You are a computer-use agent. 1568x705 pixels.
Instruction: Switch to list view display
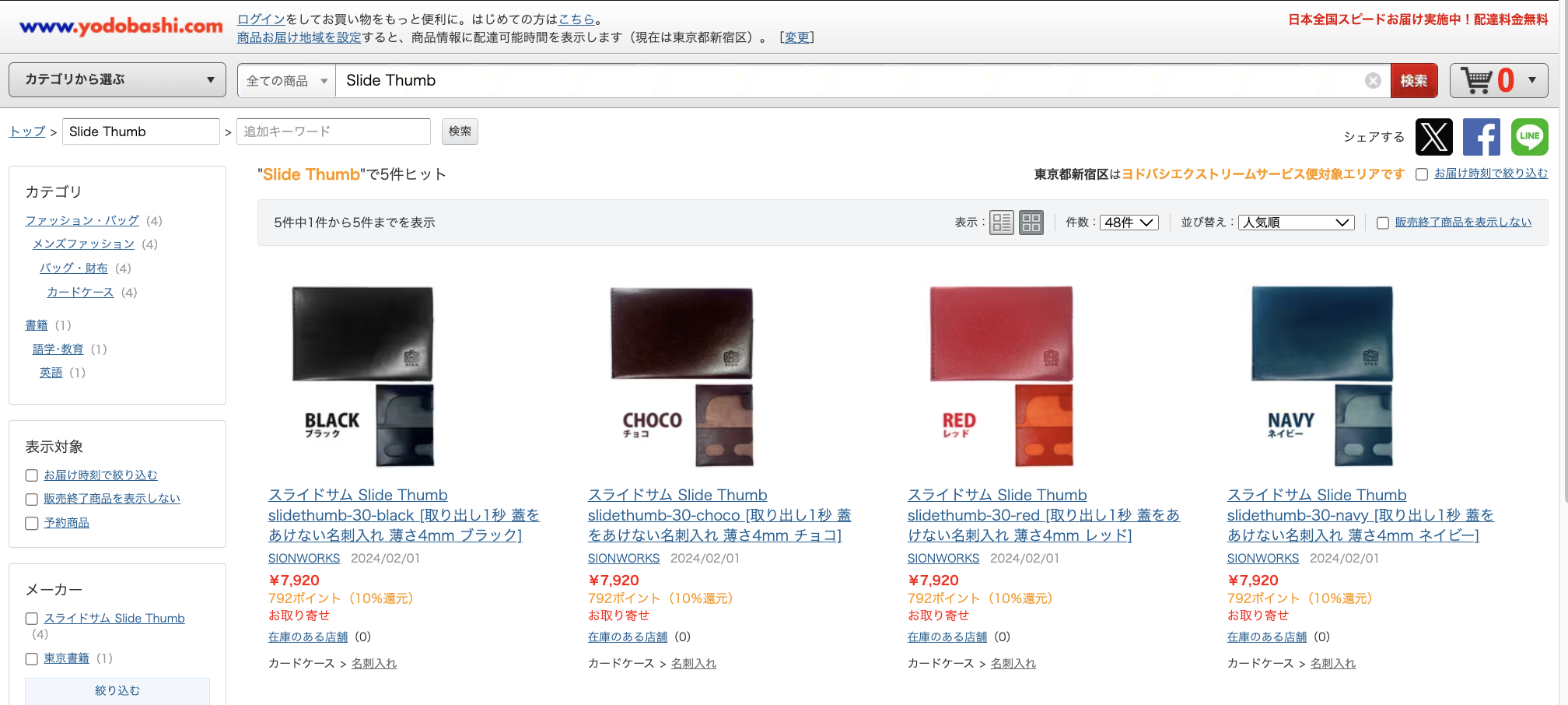click(x=1001, y=223)
